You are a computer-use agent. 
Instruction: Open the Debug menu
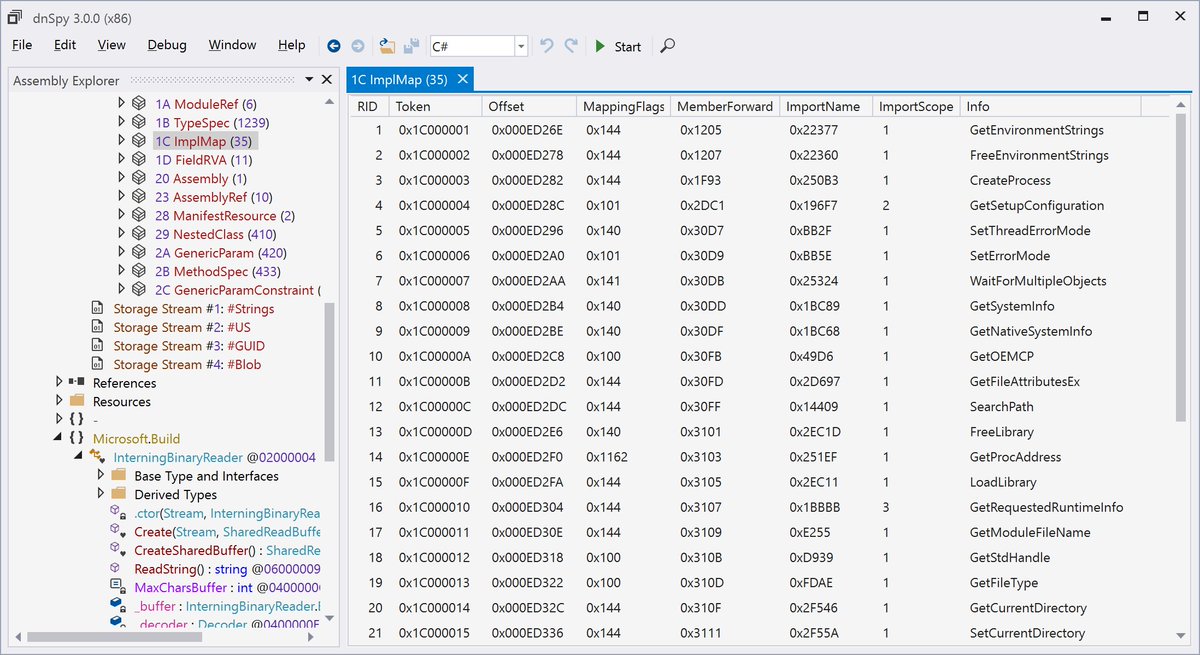click(167, 45)
